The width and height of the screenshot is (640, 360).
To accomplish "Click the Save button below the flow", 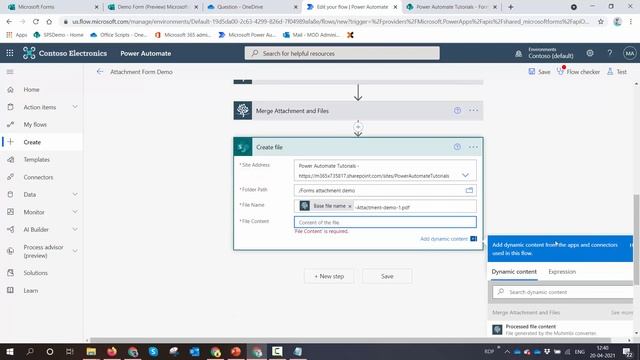I will pos(387,276).
